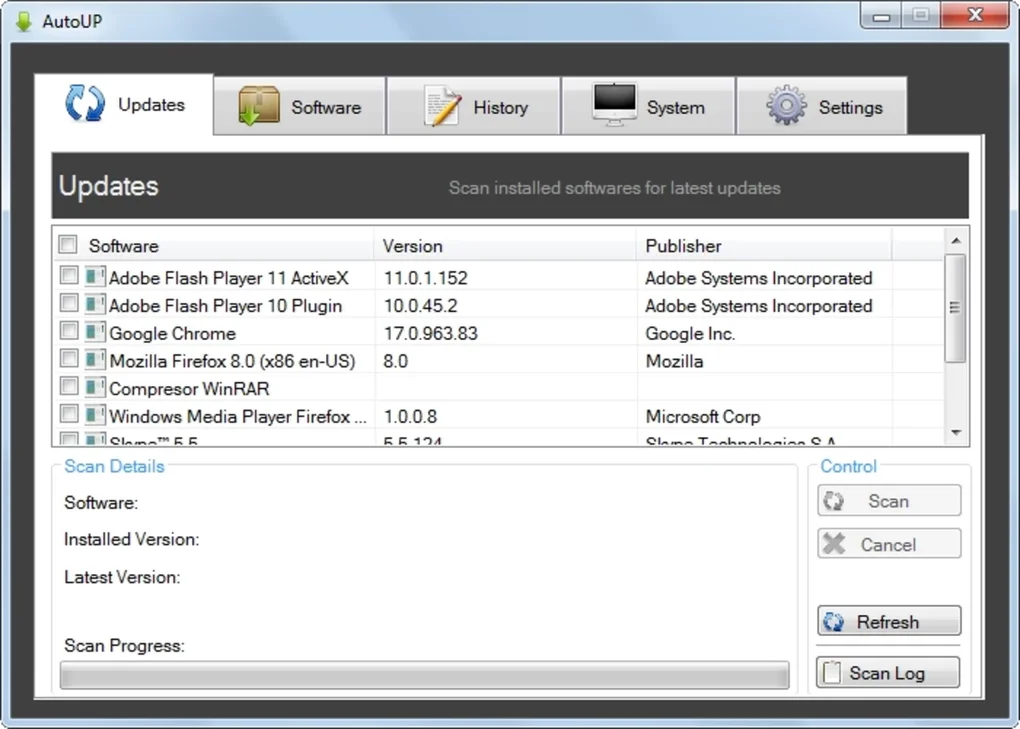This screenshot has width=1020, height=729.
Task: Enable the Windows Media Player Firefox checkbox
Action: pos(69,414)
